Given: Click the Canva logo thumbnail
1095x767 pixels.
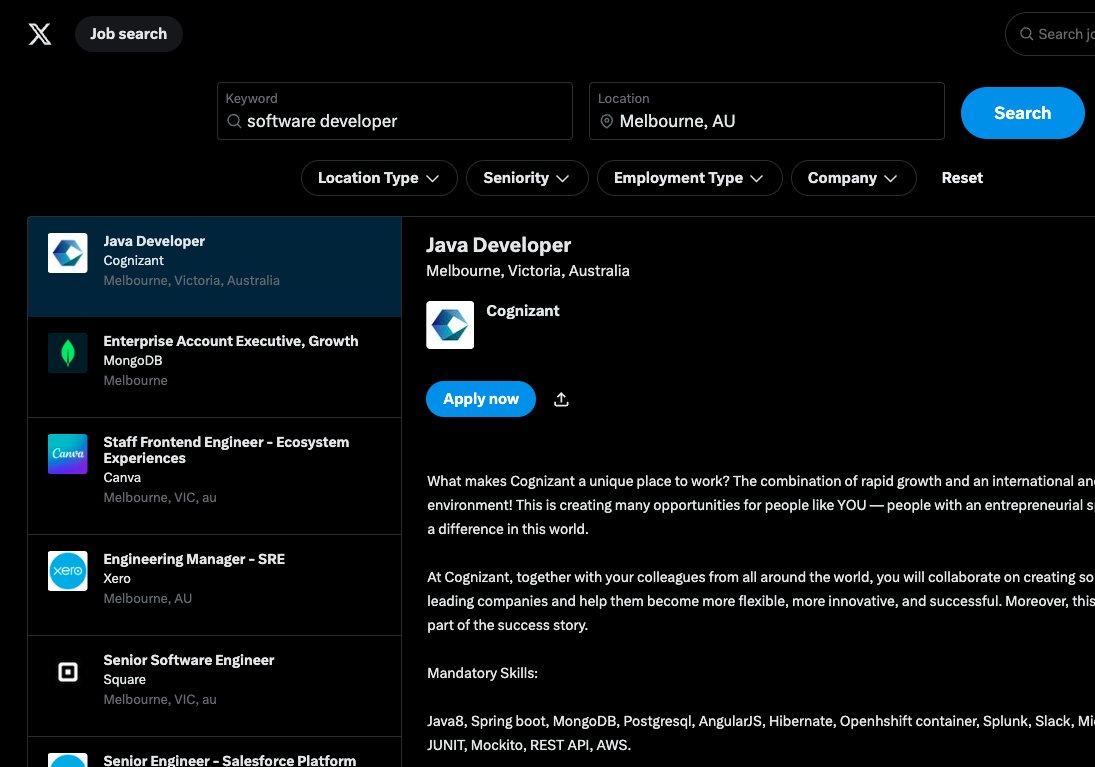Looking at the screenshot, I should pos(68,454).
